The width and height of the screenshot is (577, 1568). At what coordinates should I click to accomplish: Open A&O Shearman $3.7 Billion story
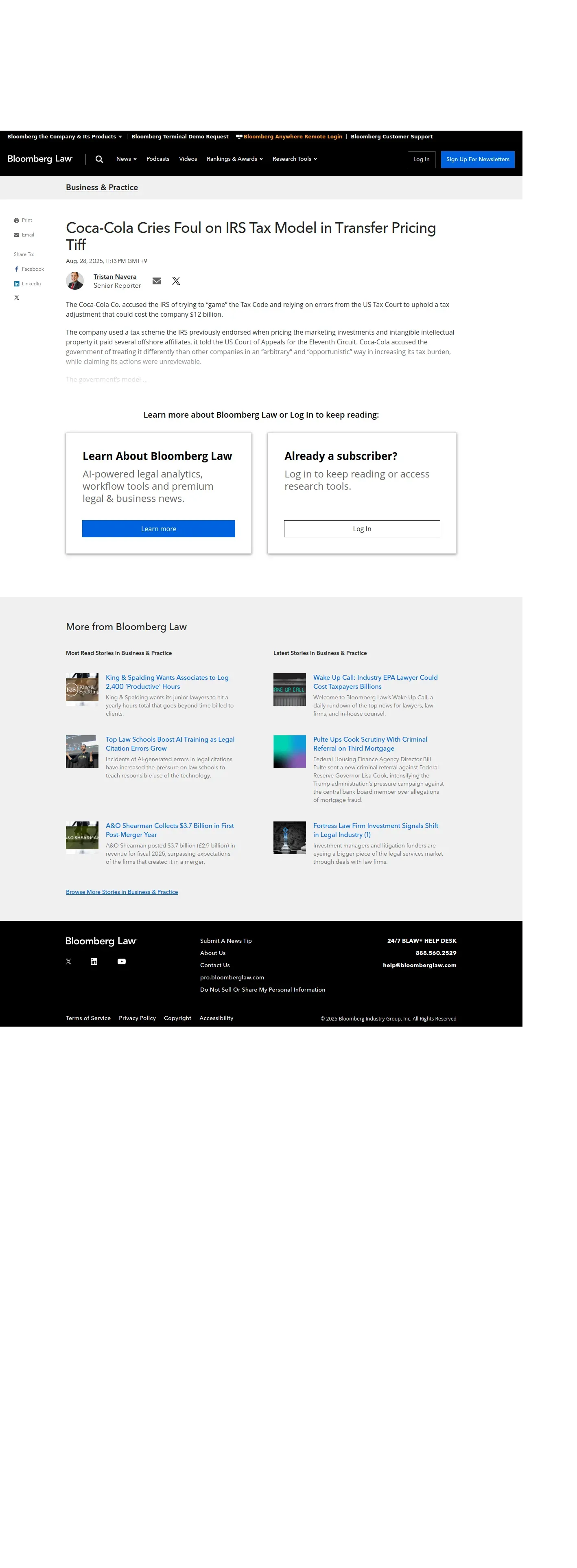pyautogui.click(x=169, y=830)
